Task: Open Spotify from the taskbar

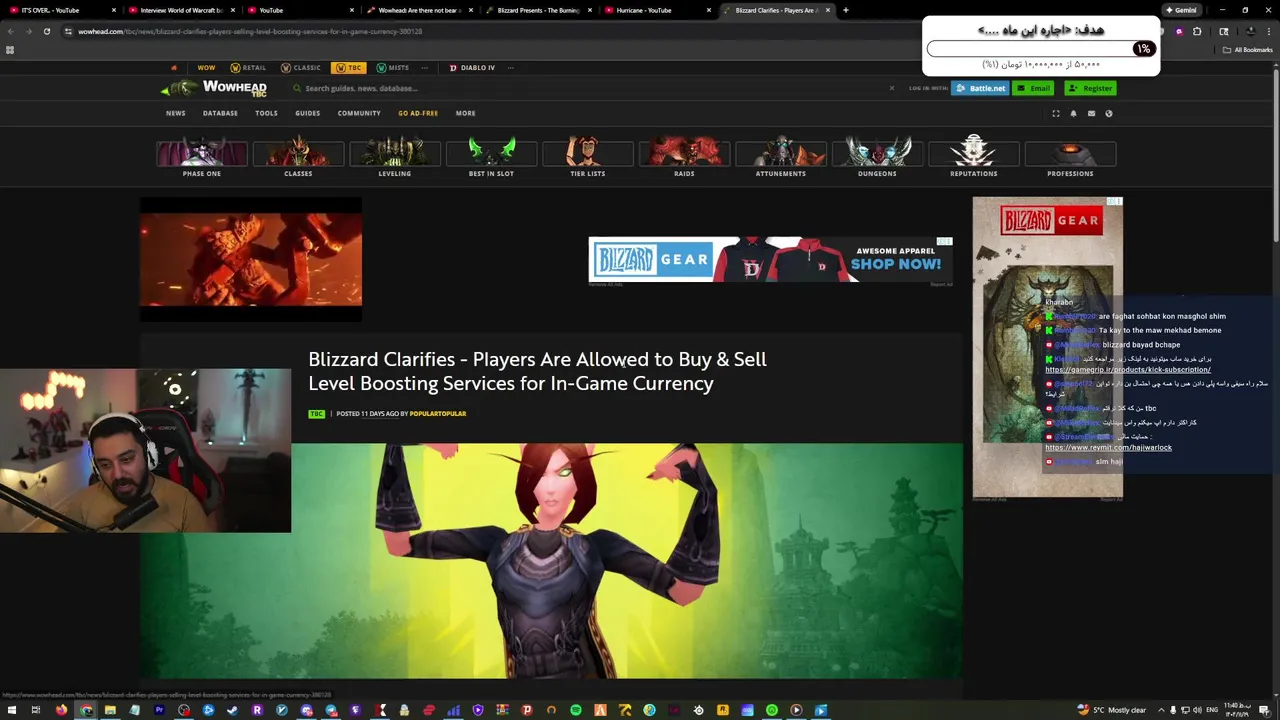Action: pyautogui.click(x=576, y=710)
